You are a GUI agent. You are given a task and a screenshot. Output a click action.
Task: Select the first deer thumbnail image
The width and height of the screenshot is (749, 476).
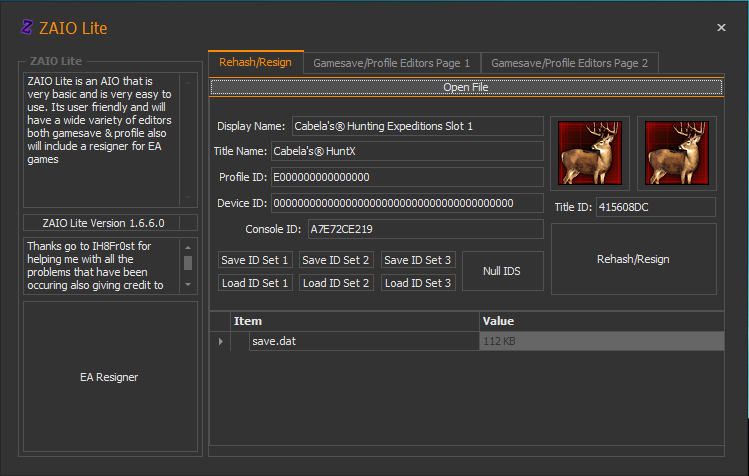pos(590,153)
